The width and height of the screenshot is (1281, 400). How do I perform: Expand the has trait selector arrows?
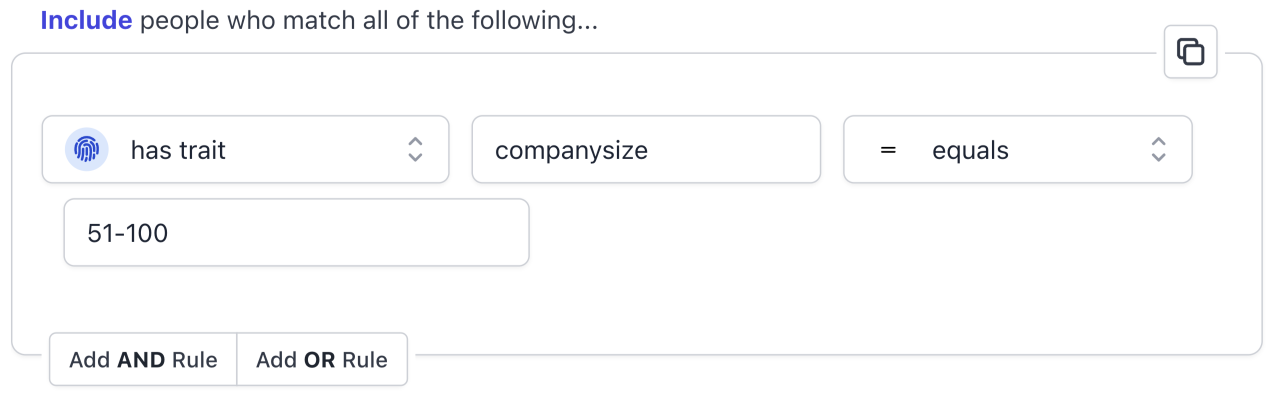click(x=416, y=150)
